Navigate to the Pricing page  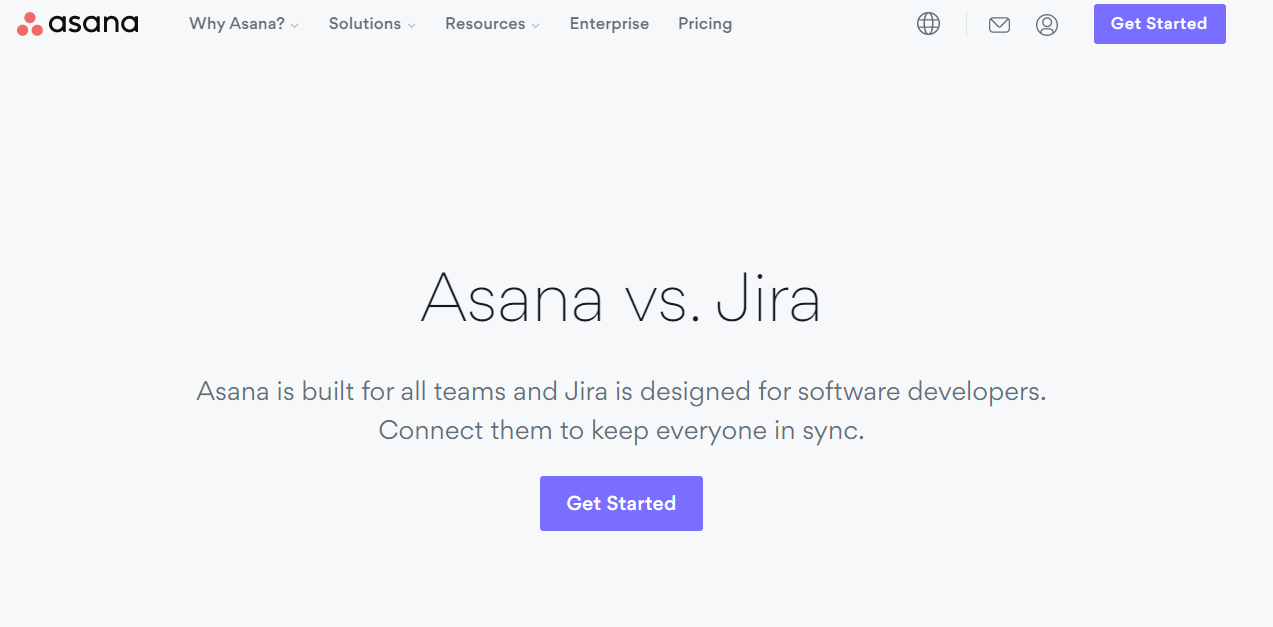pyautogui.click(x=705, y=24)
